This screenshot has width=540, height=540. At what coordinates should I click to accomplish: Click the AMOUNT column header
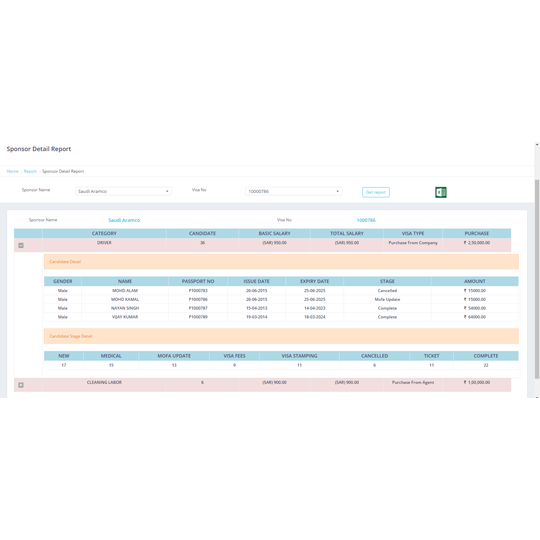coord(475,281)
